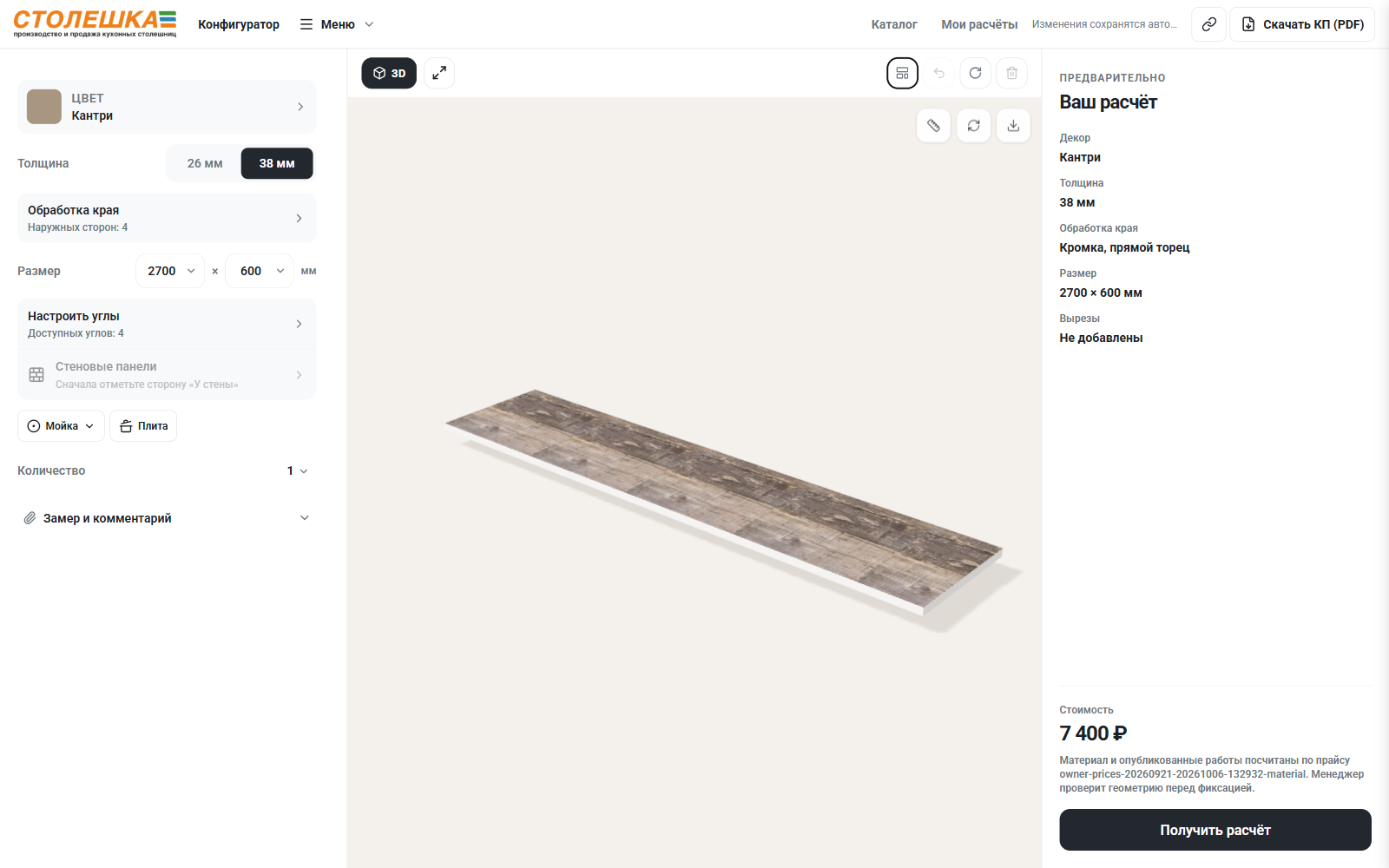Screen dimensions: 1389x868
Task: Click the Столешка logo
Action: (95, 23)
